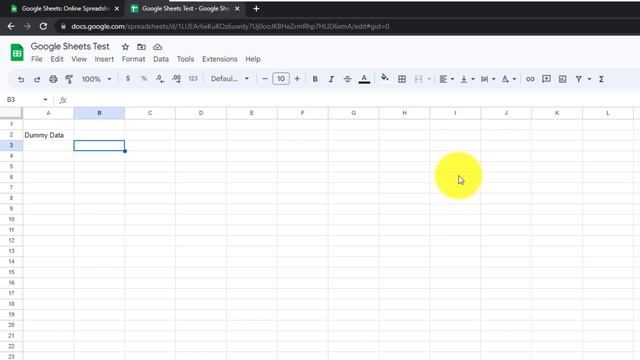The height and width of the screenshot is (360, 640).
Task: Open the font Default dropdown
Action: [x=229, y=79]
